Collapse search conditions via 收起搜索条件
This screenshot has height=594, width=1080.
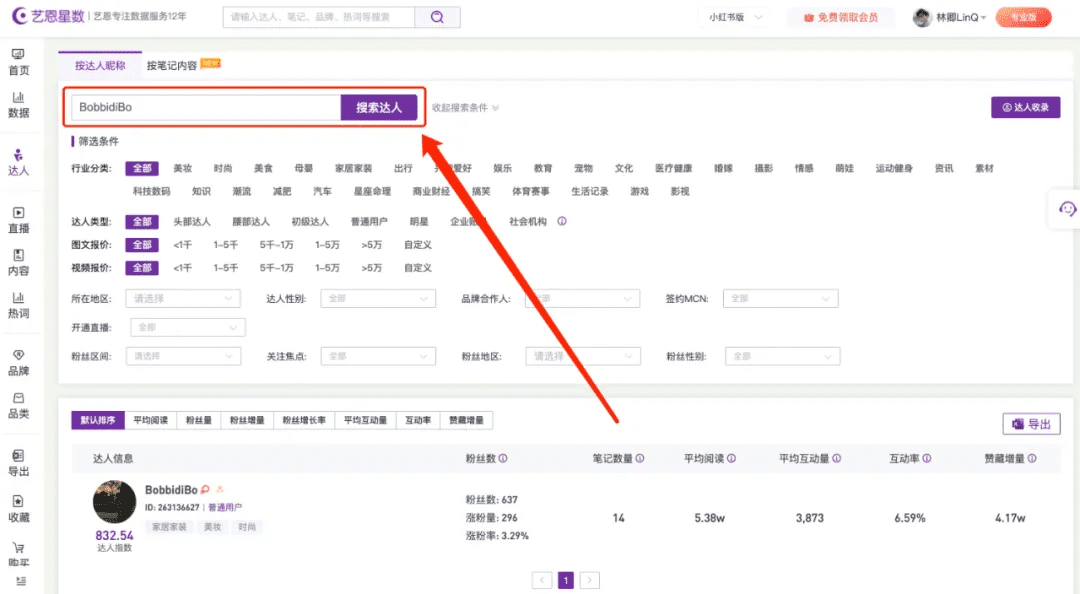click(x=466, y=107)
